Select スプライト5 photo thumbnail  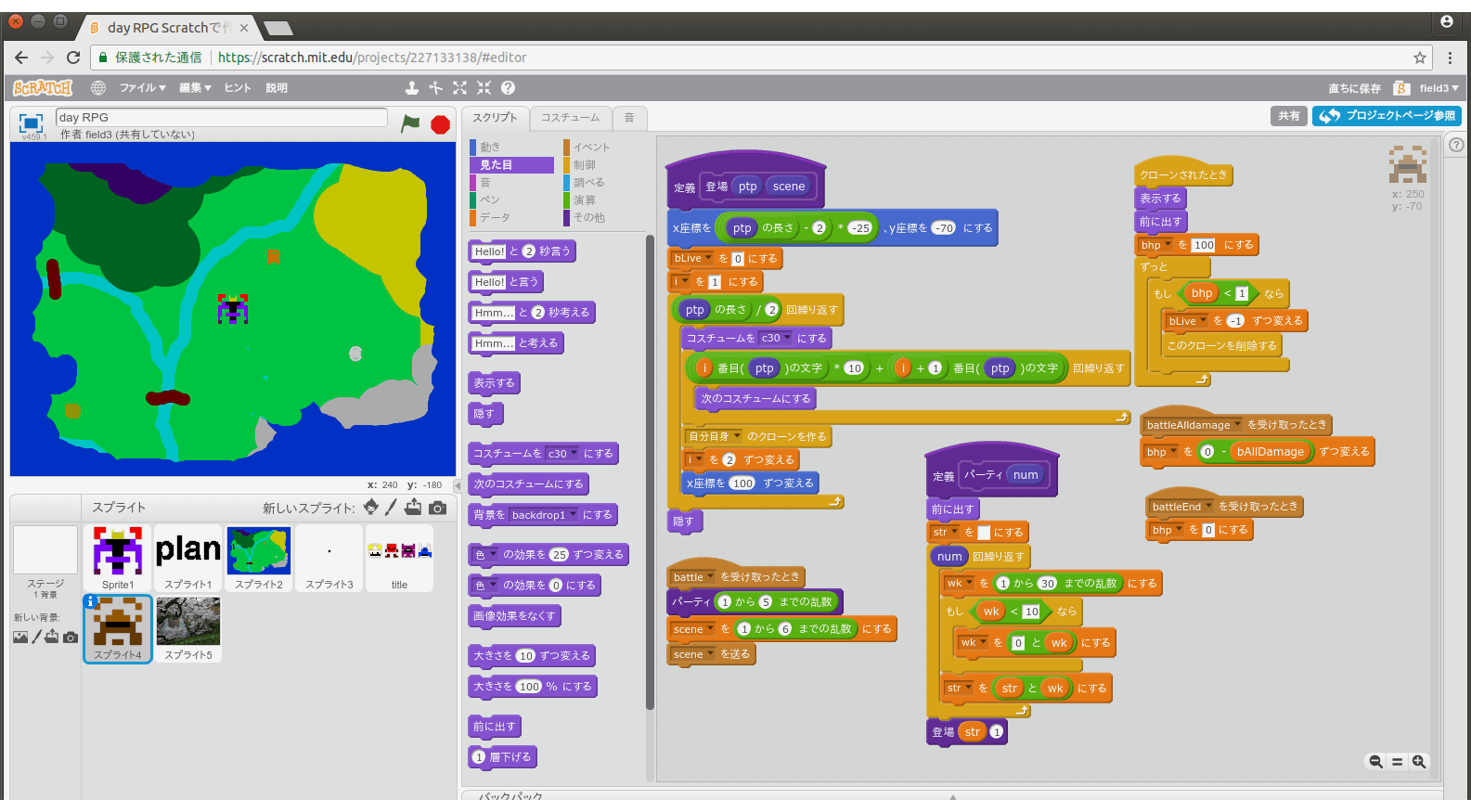pyautogui.click(x=188, y=628)
